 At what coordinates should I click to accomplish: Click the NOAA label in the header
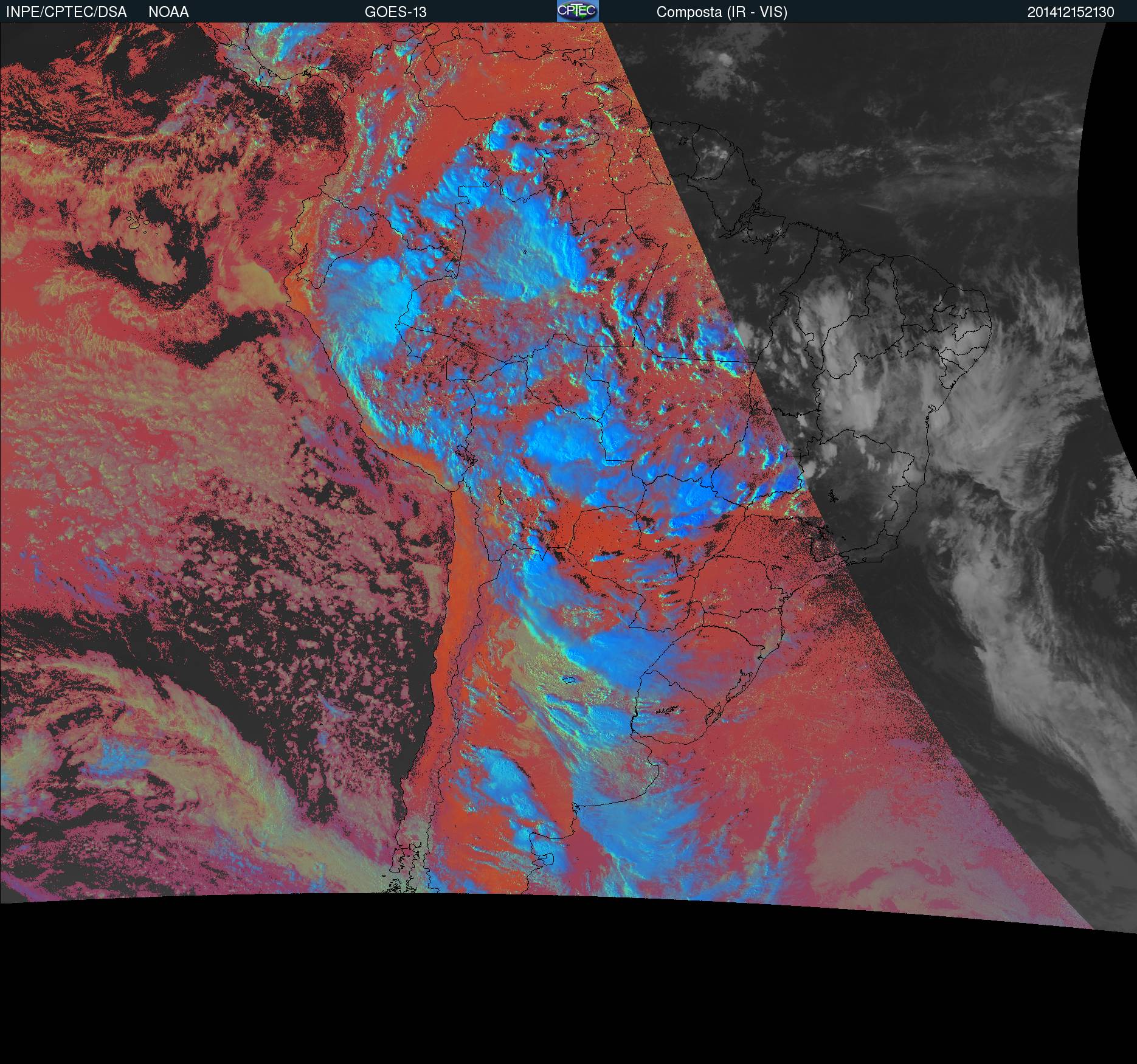tap(168, 12)
